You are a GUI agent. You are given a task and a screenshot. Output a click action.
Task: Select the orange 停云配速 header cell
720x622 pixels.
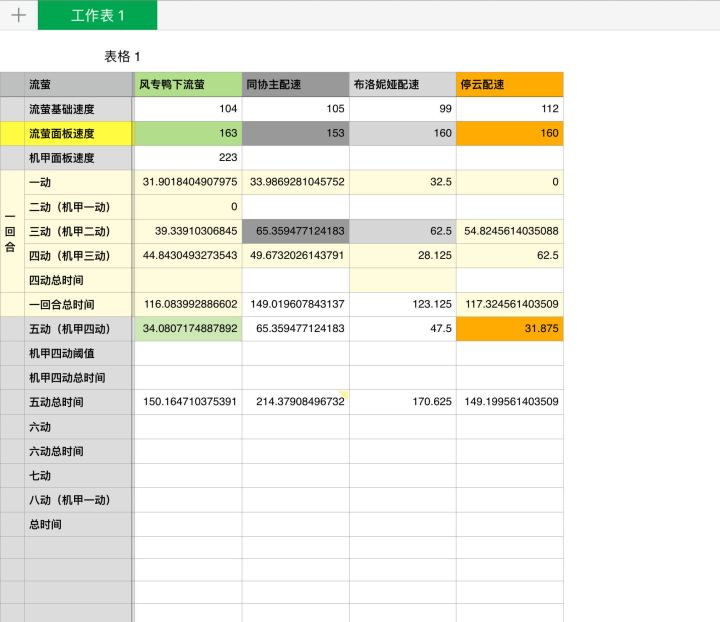(x=510, y=84)
